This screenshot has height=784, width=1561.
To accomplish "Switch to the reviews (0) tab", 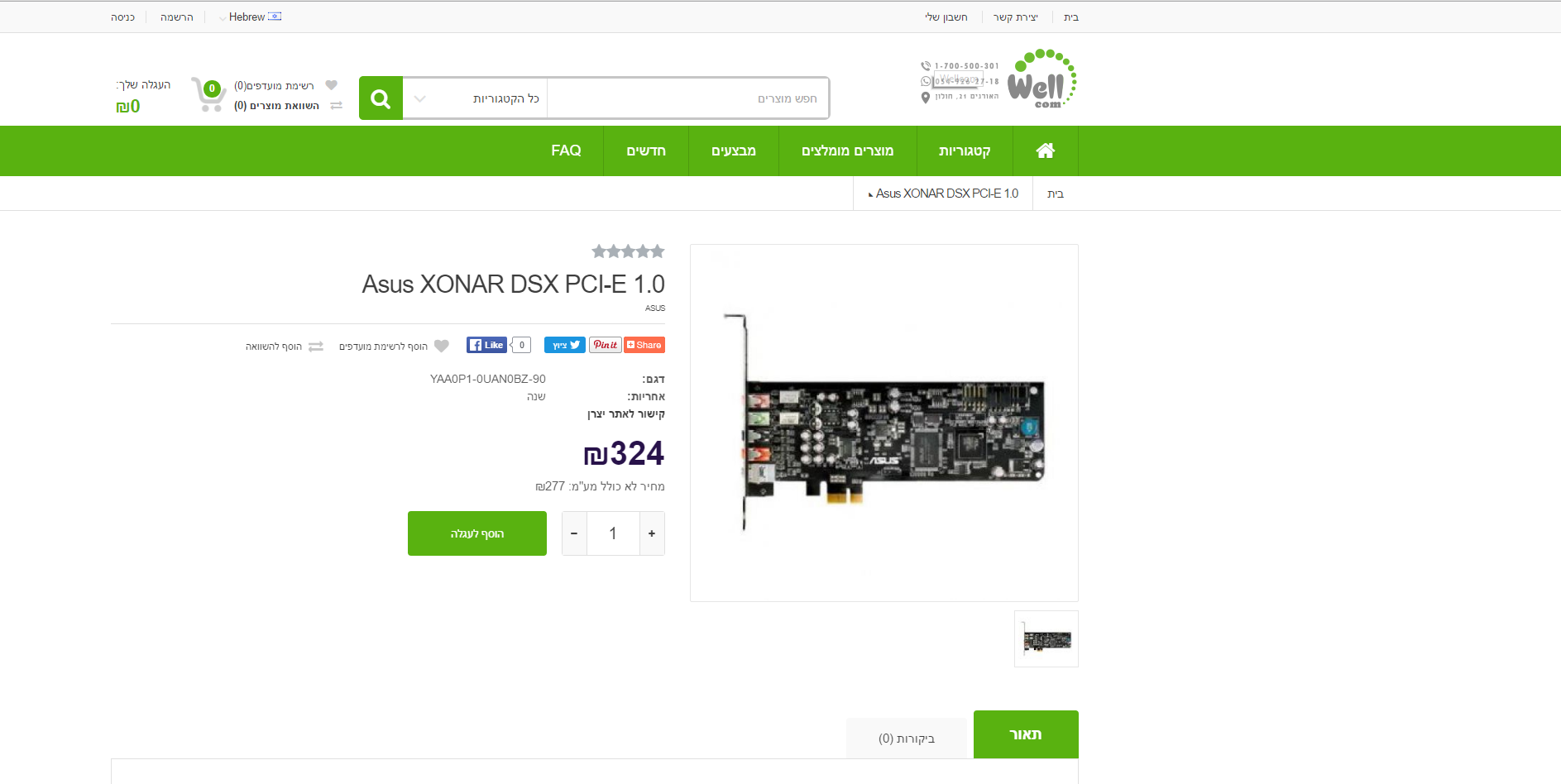I will click(x=906, y=738).
